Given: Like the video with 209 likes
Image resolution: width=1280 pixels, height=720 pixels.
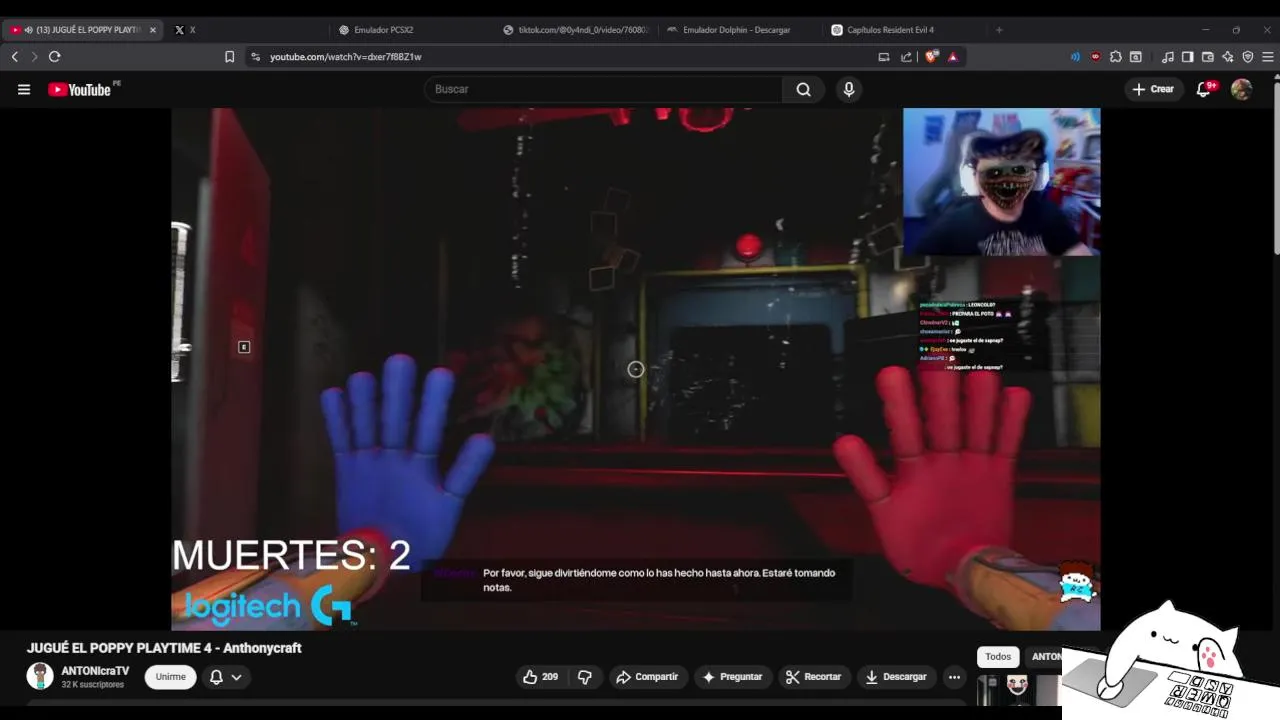Looking at the screenshot, I should [541, 677].
